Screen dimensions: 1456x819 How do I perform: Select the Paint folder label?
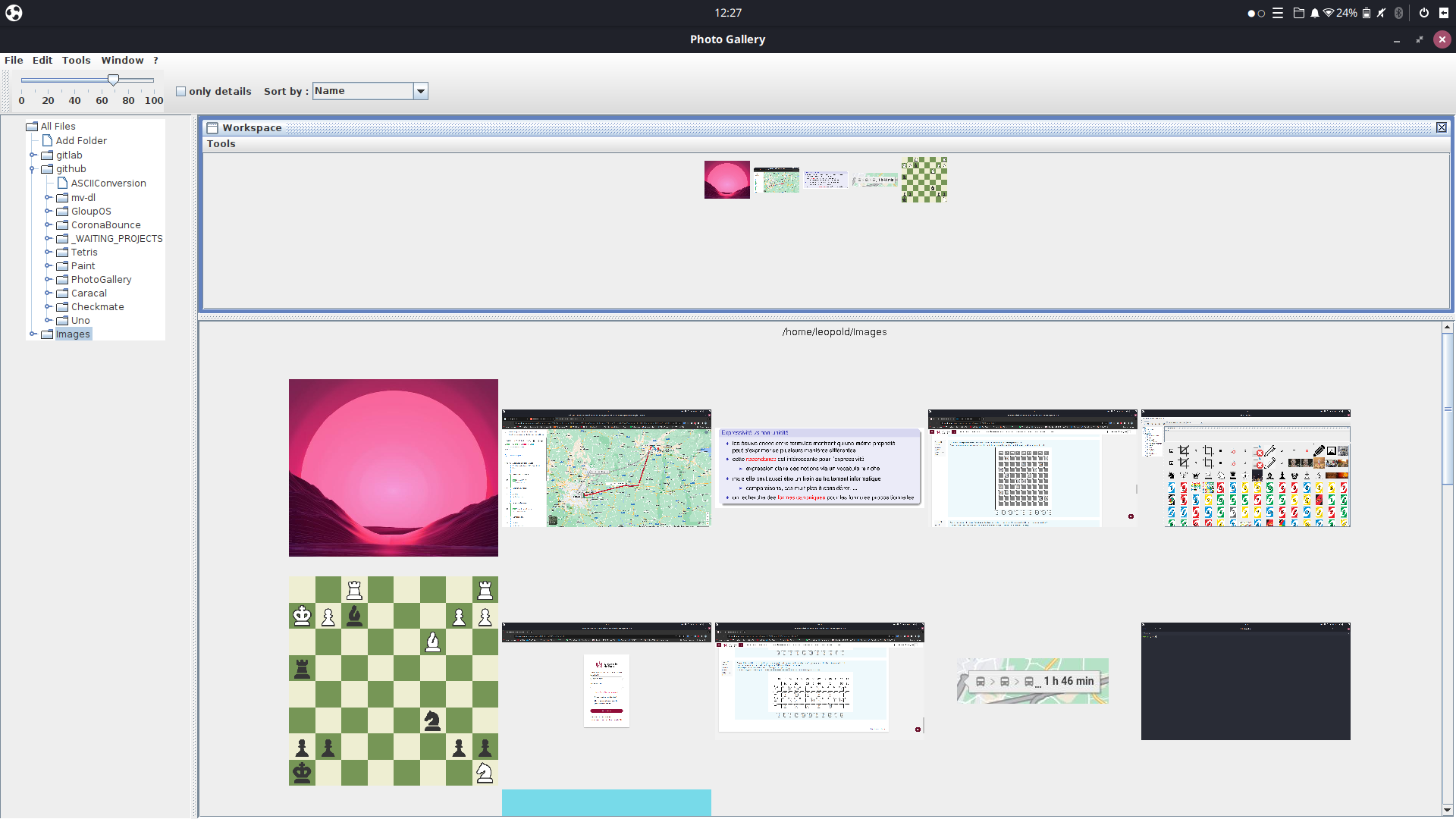83,266
